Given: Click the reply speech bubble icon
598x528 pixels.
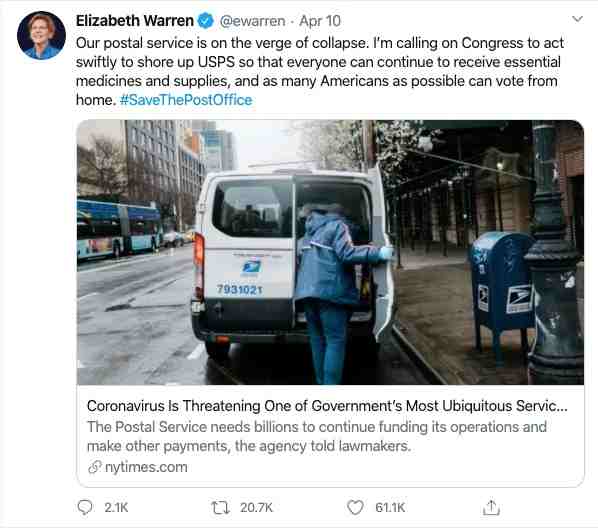Looking at the screenshot, I should click(x=85, y=508).
